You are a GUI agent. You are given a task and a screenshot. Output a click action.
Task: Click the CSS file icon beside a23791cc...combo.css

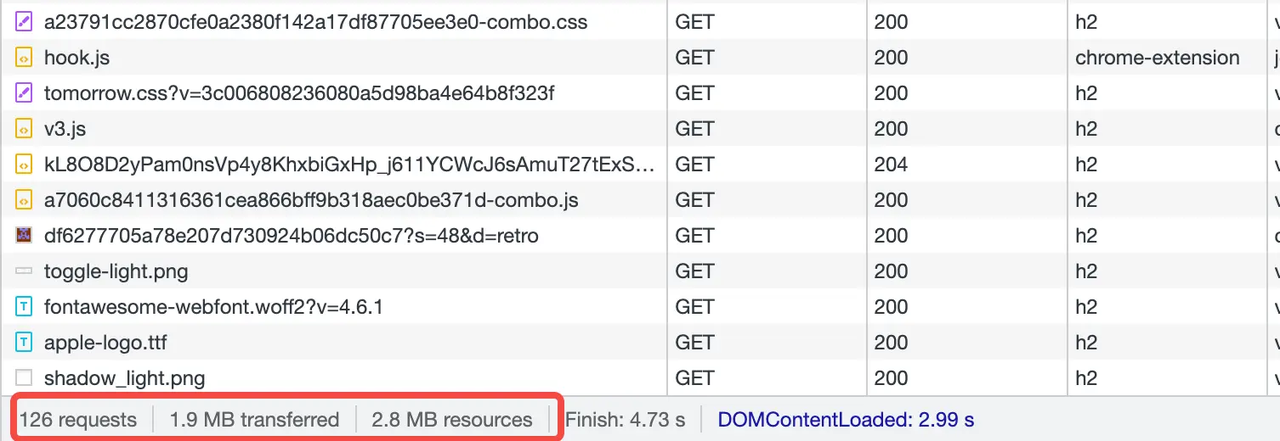24,22
